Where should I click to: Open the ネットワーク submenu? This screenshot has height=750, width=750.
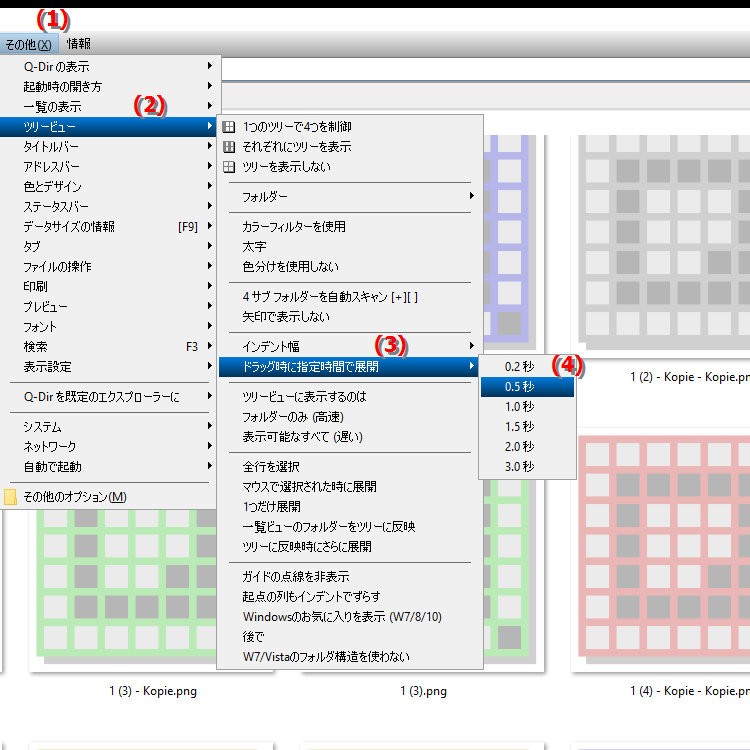click(108, 447)
